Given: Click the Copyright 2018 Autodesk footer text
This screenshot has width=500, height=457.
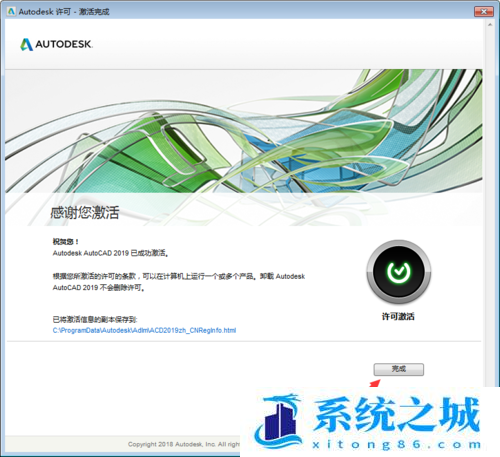Looking at the screenshot, I should pos(184,444).
